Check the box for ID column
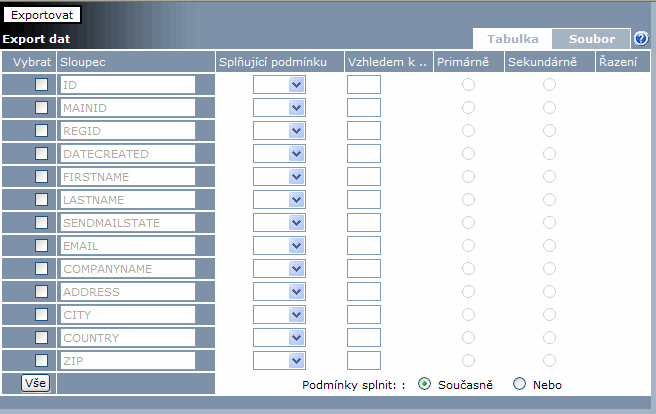This screenshot has height=414, width=656. 41,85
